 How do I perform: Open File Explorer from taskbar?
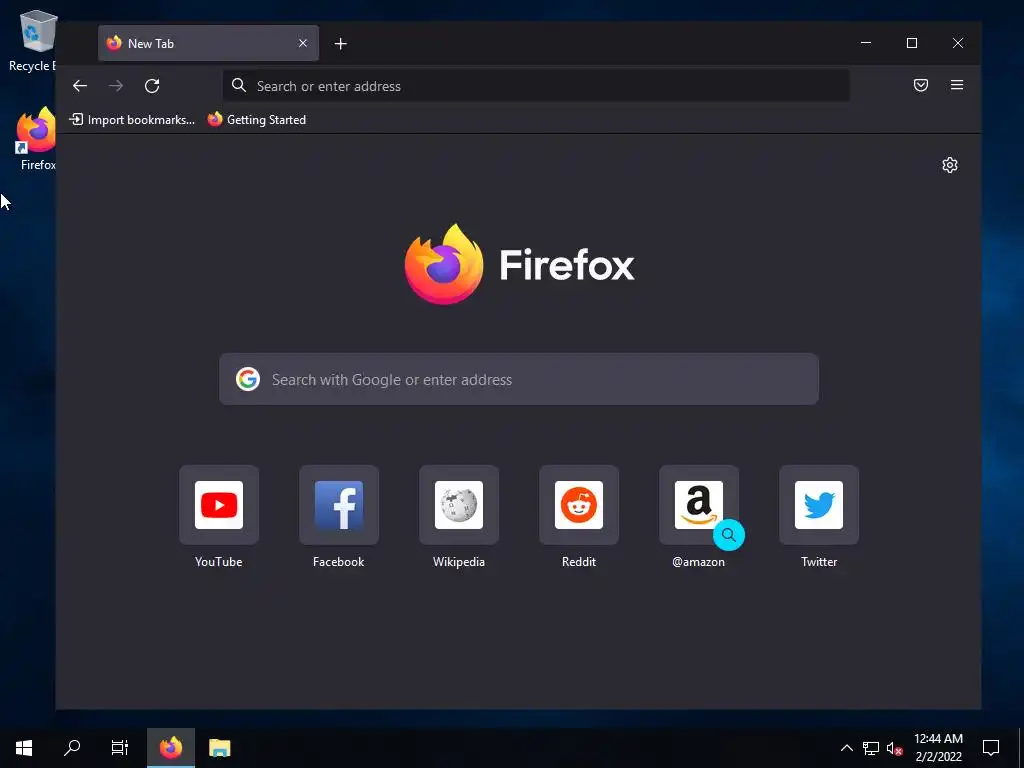point(219,748)
